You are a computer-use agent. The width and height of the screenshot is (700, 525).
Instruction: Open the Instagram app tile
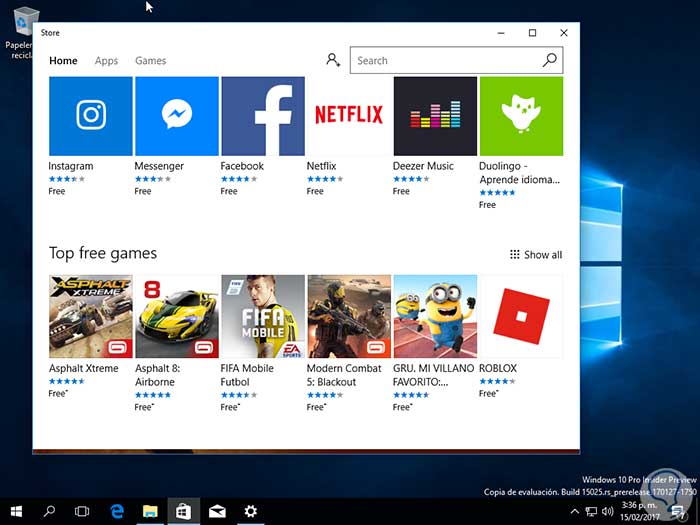[91, 116]
